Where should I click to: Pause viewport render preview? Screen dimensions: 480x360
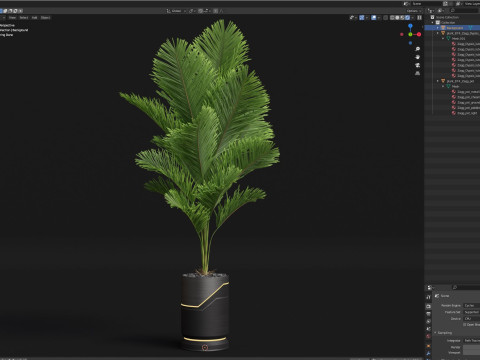pos(419,18)
